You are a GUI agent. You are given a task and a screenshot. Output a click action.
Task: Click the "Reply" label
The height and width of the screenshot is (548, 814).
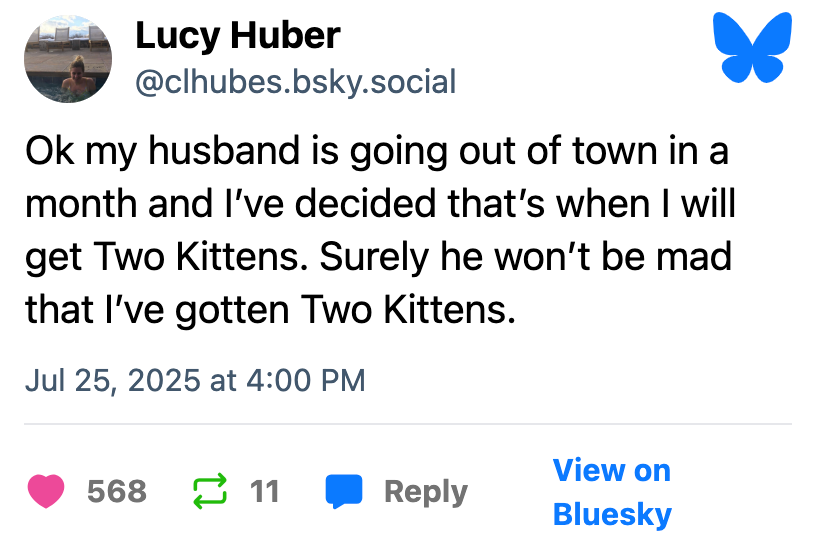coord(425,491)
